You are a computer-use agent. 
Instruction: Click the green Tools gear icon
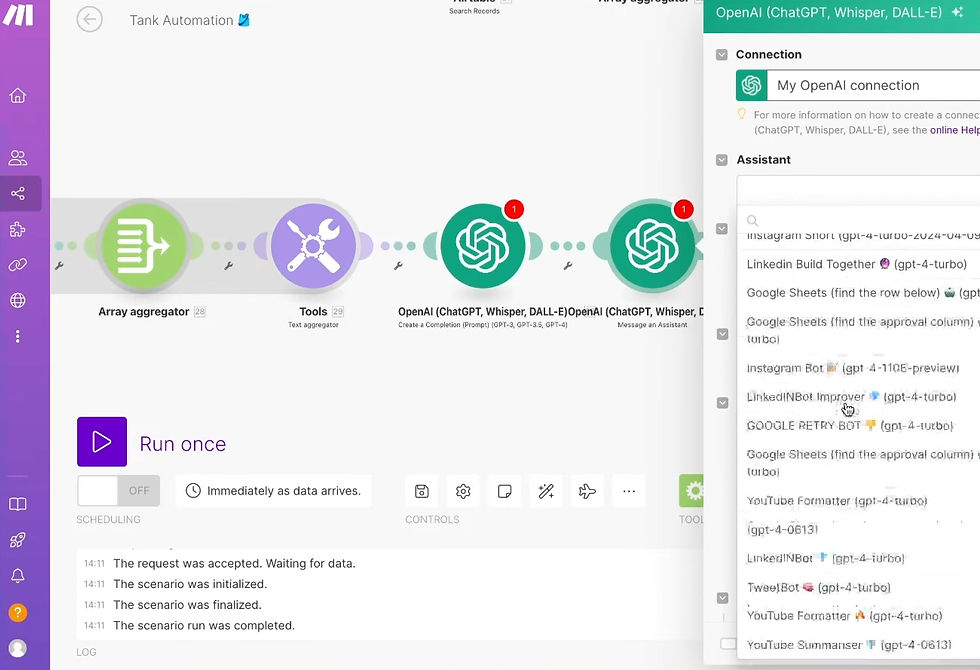692,491
